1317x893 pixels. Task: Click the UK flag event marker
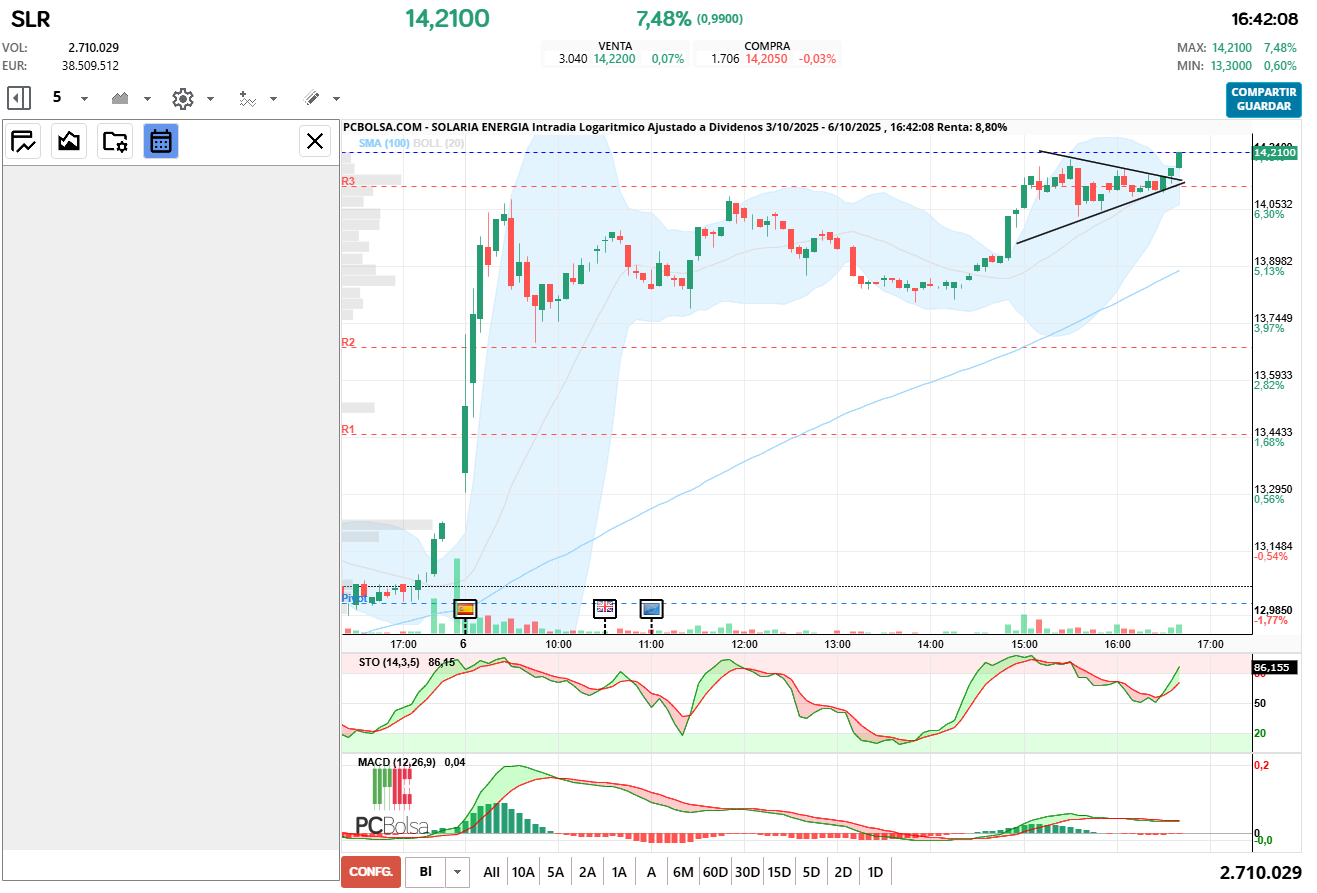605,607
